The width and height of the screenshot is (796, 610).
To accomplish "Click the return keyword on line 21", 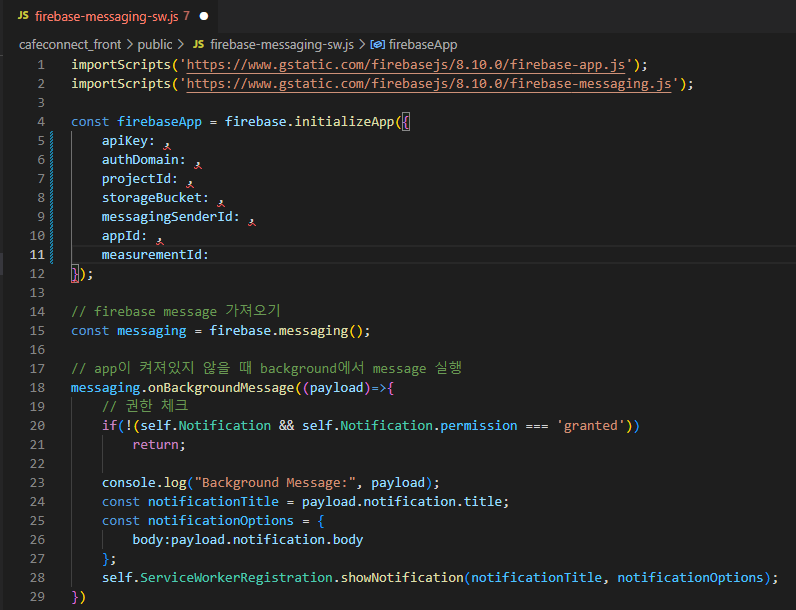I will tap(156, 445).
